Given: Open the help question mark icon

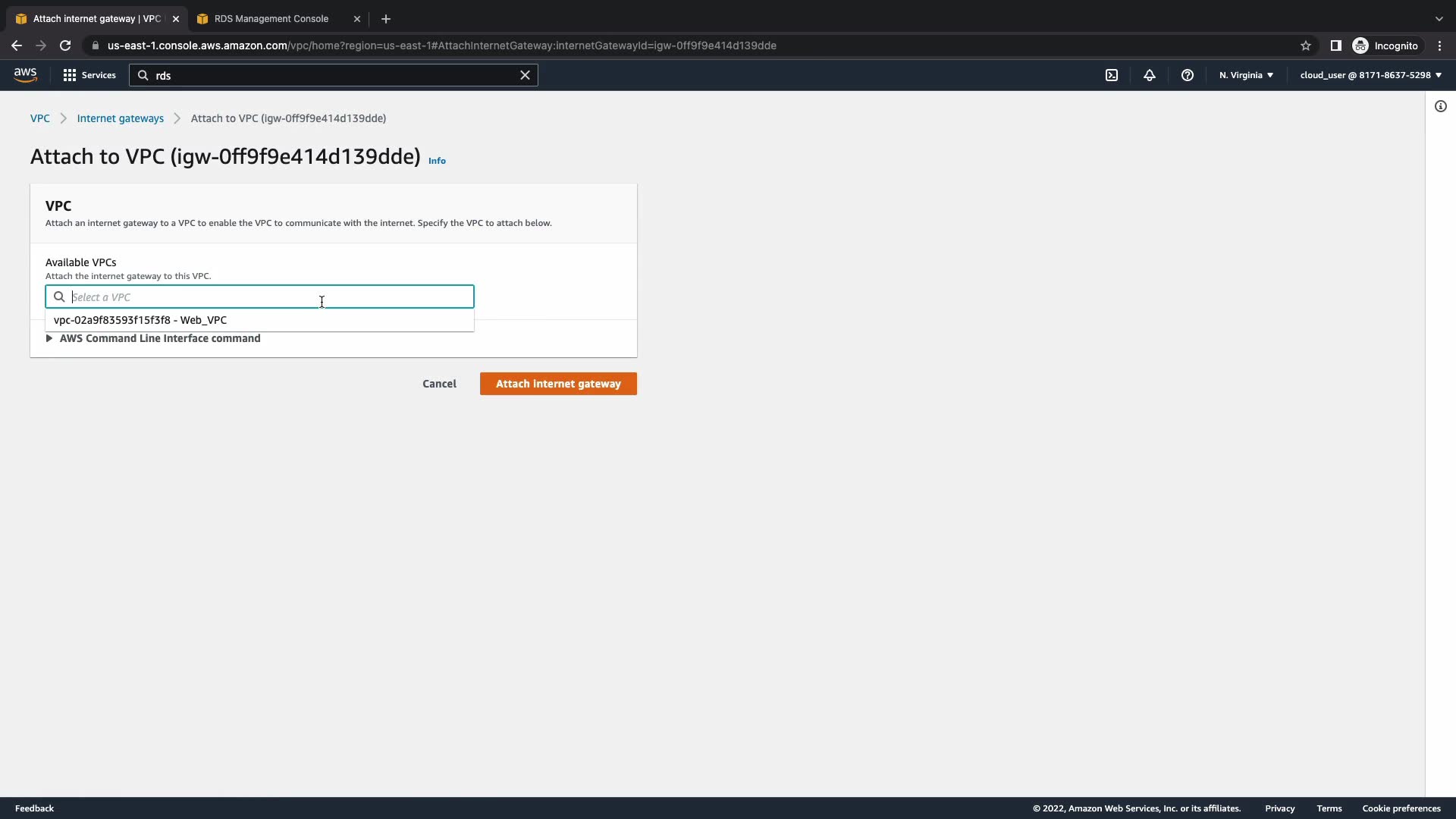Looking at the screenshot, I should tap(1188, 75).
